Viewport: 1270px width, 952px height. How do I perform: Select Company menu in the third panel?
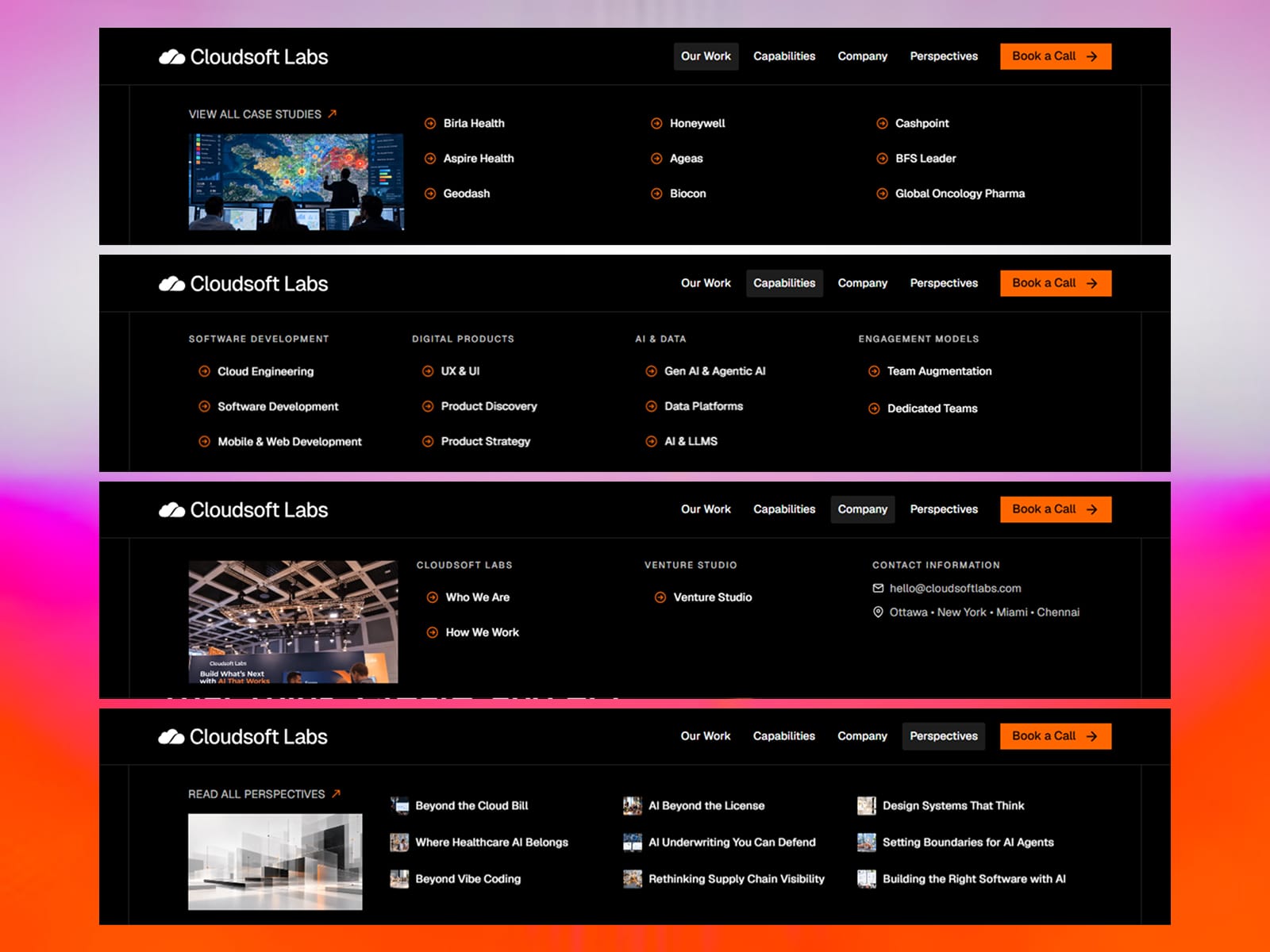pos(862,509)
